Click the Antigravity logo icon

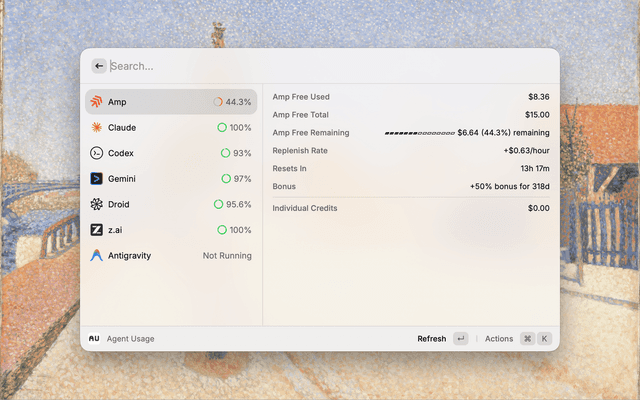tap(96, 255)
